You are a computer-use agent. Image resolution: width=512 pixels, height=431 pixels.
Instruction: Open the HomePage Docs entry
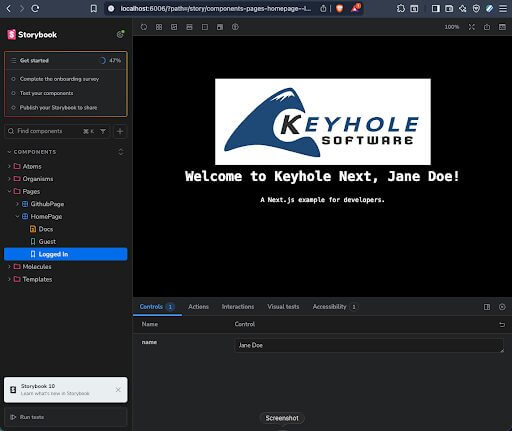pyautogui.click(x=45, y=229)
